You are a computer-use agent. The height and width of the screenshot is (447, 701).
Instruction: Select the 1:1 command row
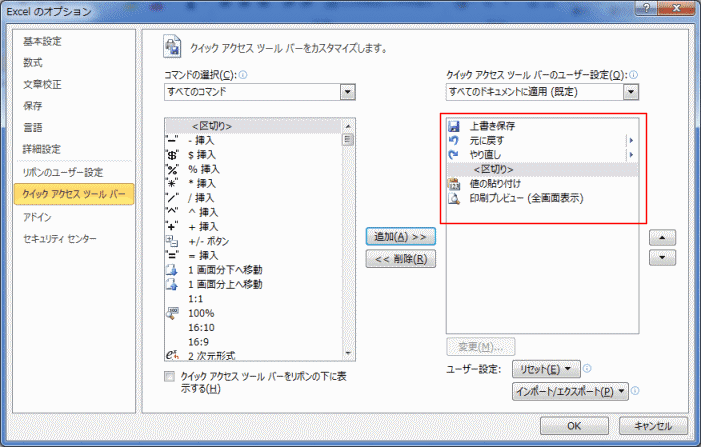click(x=253, y=299)
